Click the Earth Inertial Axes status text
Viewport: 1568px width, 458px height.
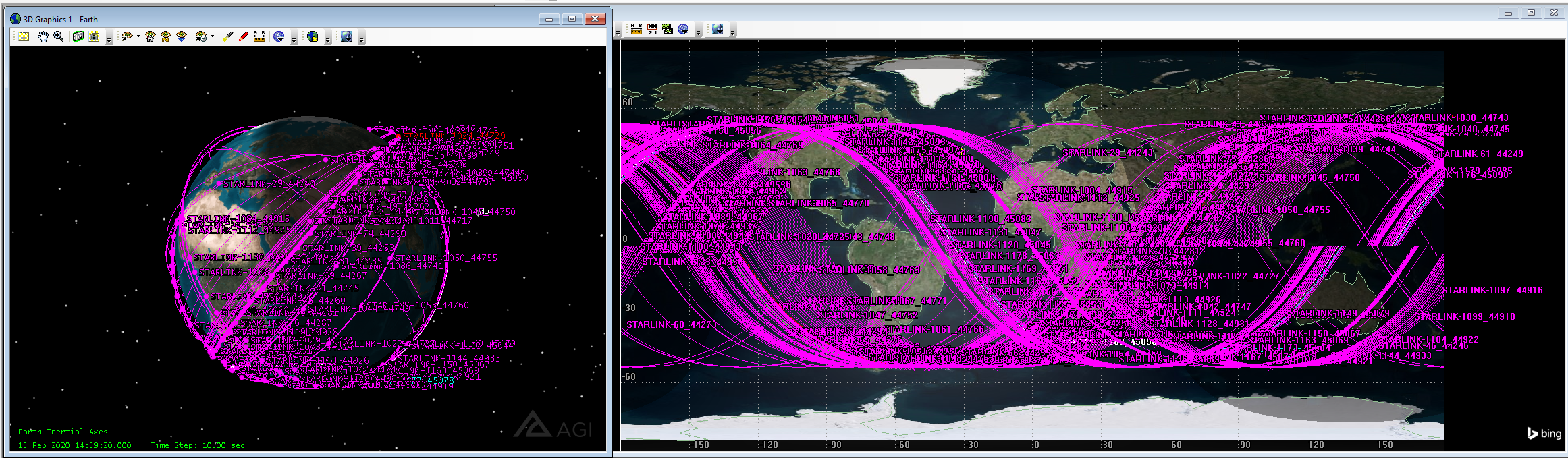point(63,432)
